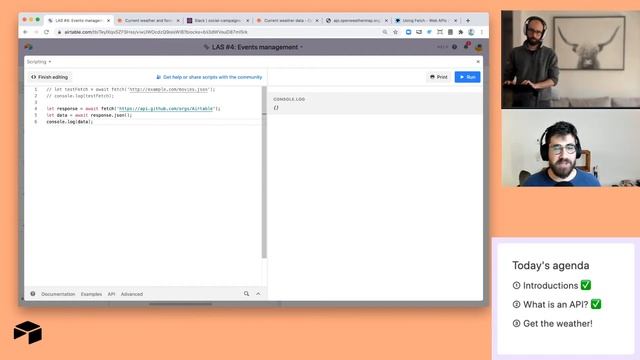
Task: Collapse the footer panel with chevron
Action: 258,293
